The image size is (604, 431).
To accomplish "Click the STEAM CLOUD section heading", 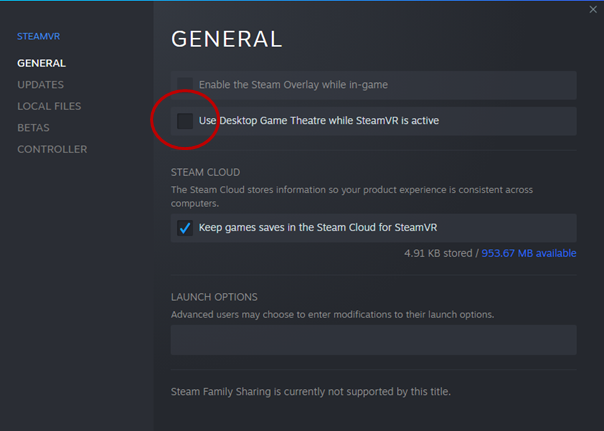I will 205,172.
